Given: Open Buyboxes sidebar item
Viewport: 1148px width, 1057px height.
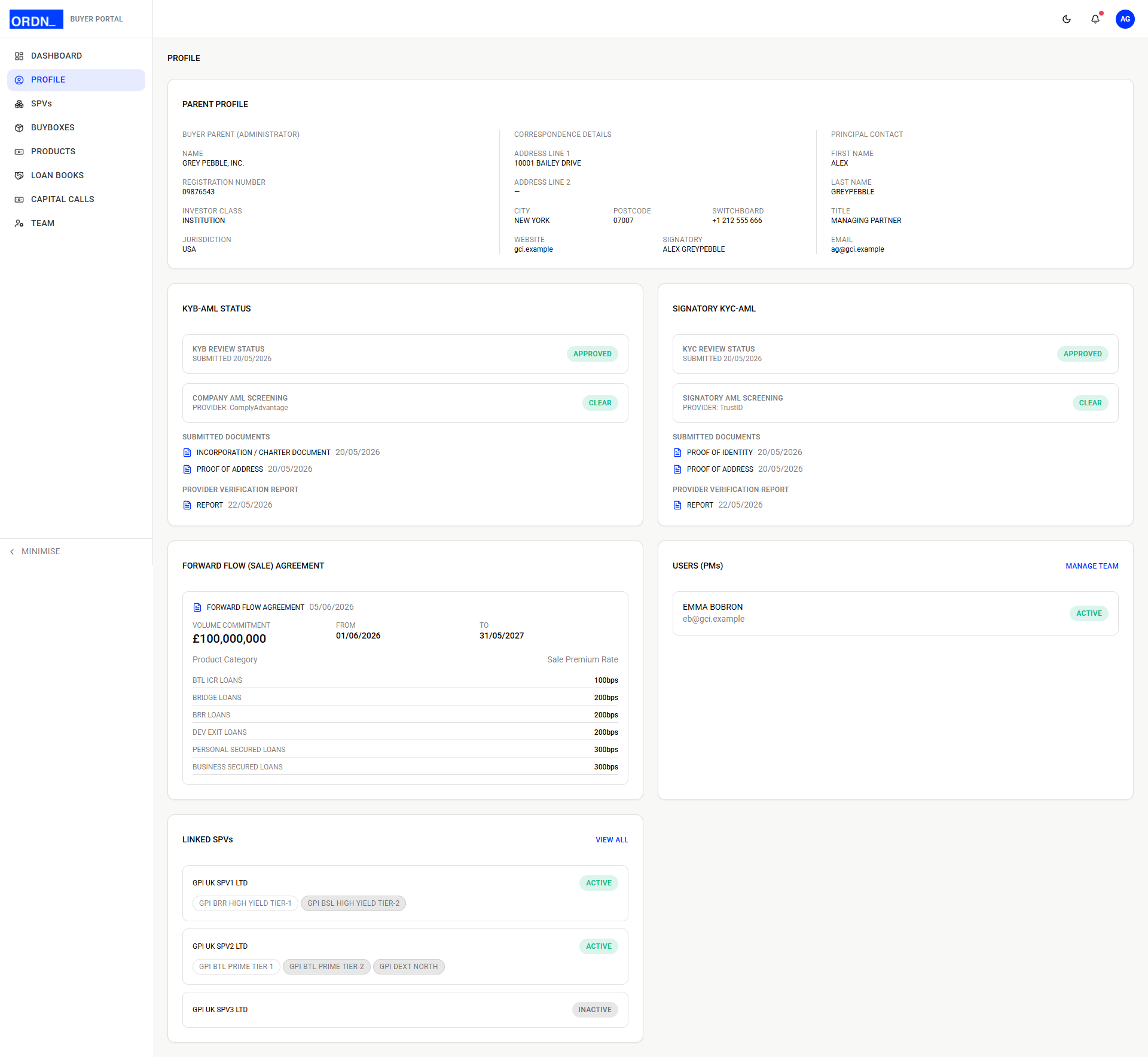Looking at the screenshot, I should point(76,127).
